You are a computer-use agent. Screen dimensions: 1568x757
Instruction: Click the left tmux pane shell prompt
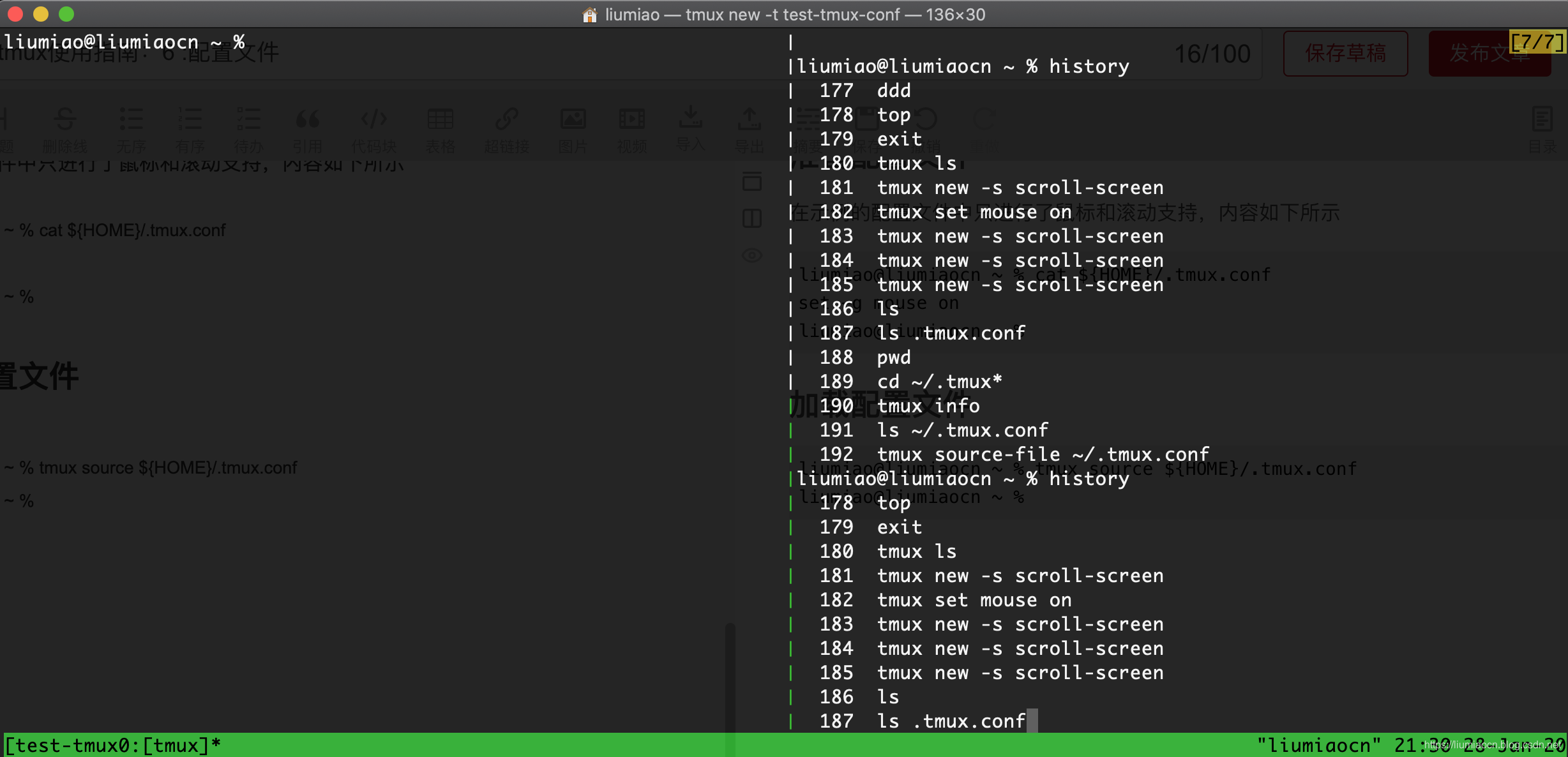[x=124, y=42]
